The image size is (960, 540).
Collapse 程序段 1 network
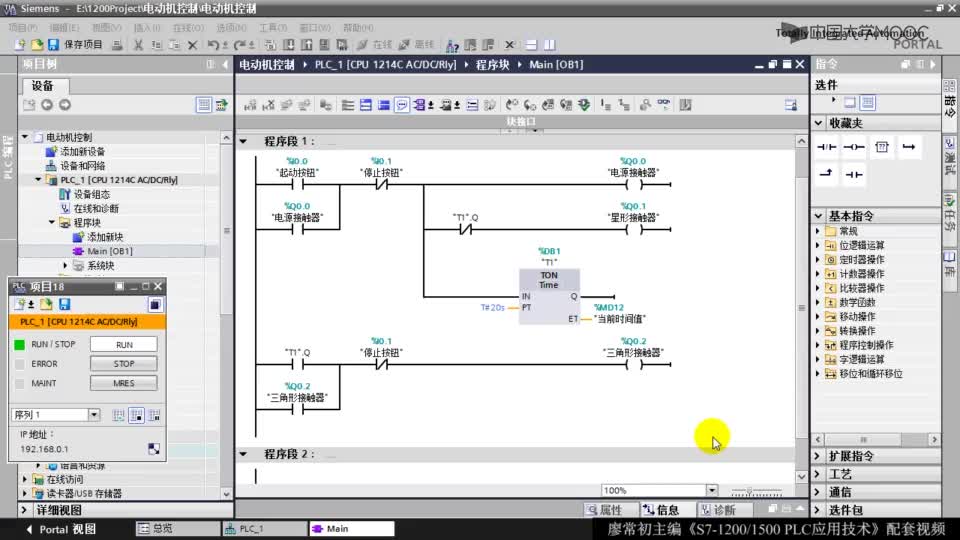pos(243,141)
